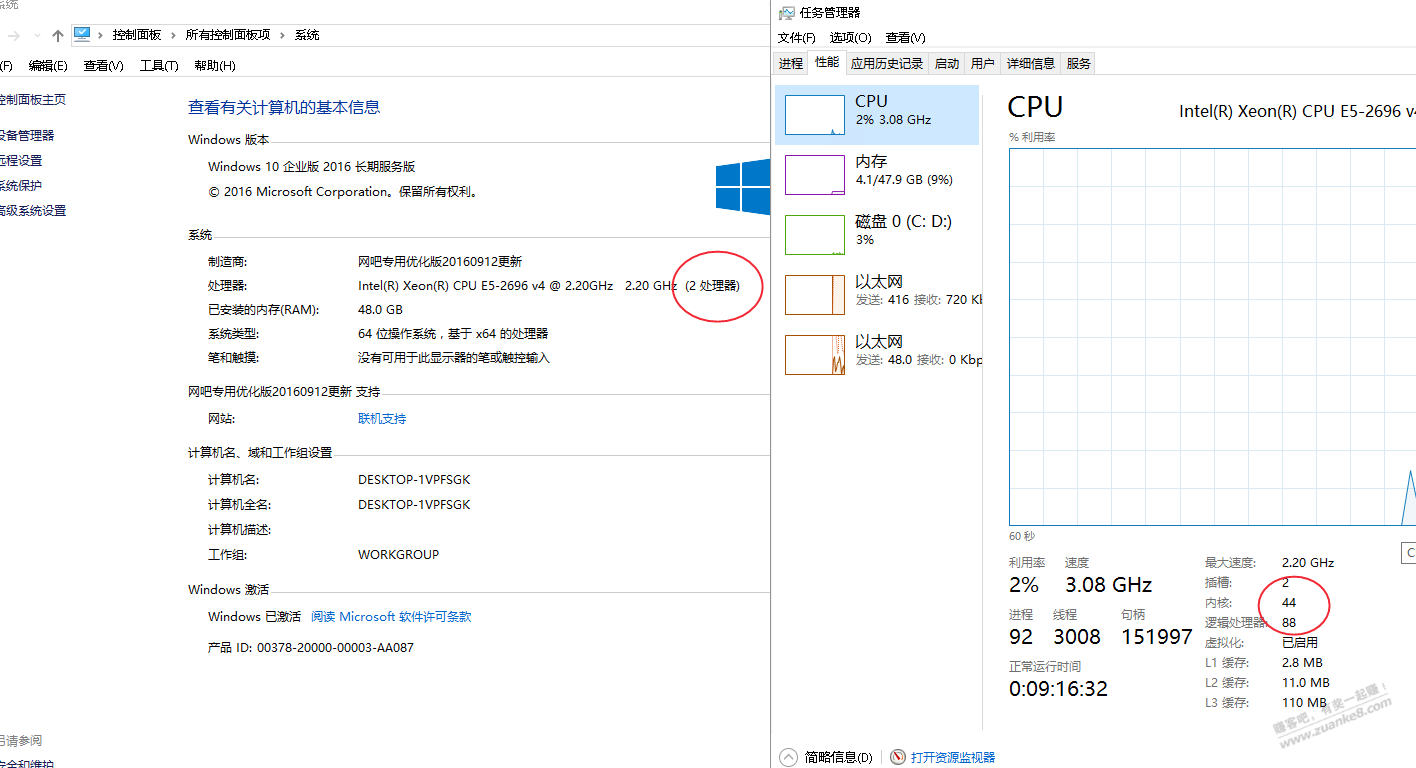
Task: Open 远程设置 sidebar link
Action: click(x=21, y=160)
